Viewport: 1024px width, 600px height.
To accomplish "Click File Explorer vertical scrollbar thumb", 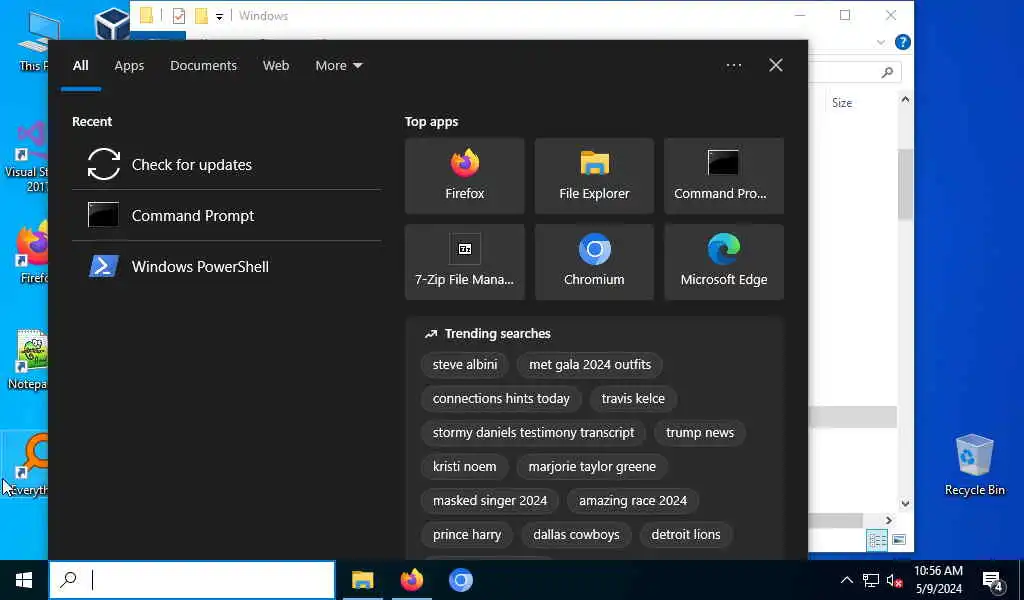I will click(x=905, y=184).
